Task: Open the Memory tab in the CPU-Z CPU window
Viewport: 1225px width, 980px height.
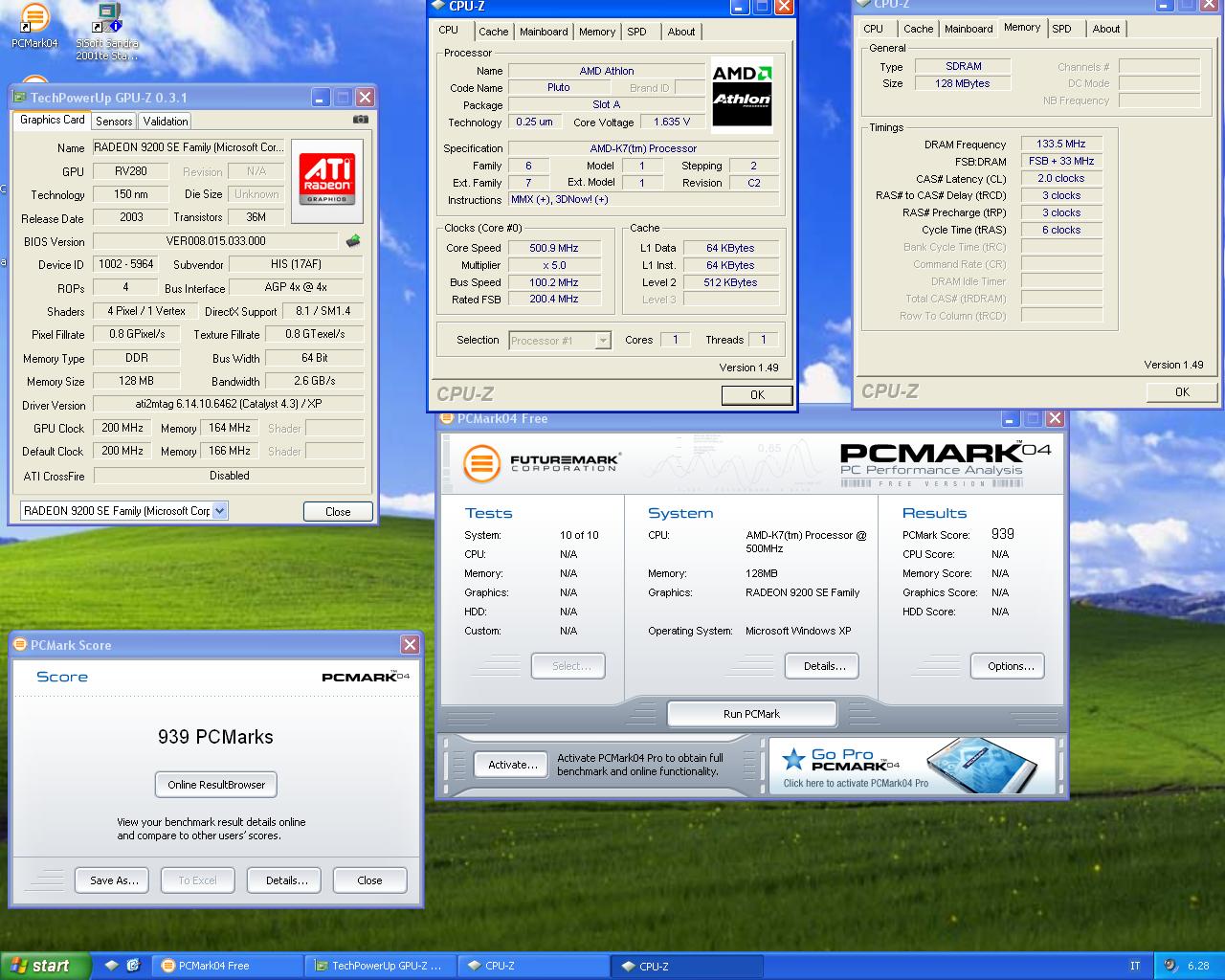Action: tap(597, 32)
